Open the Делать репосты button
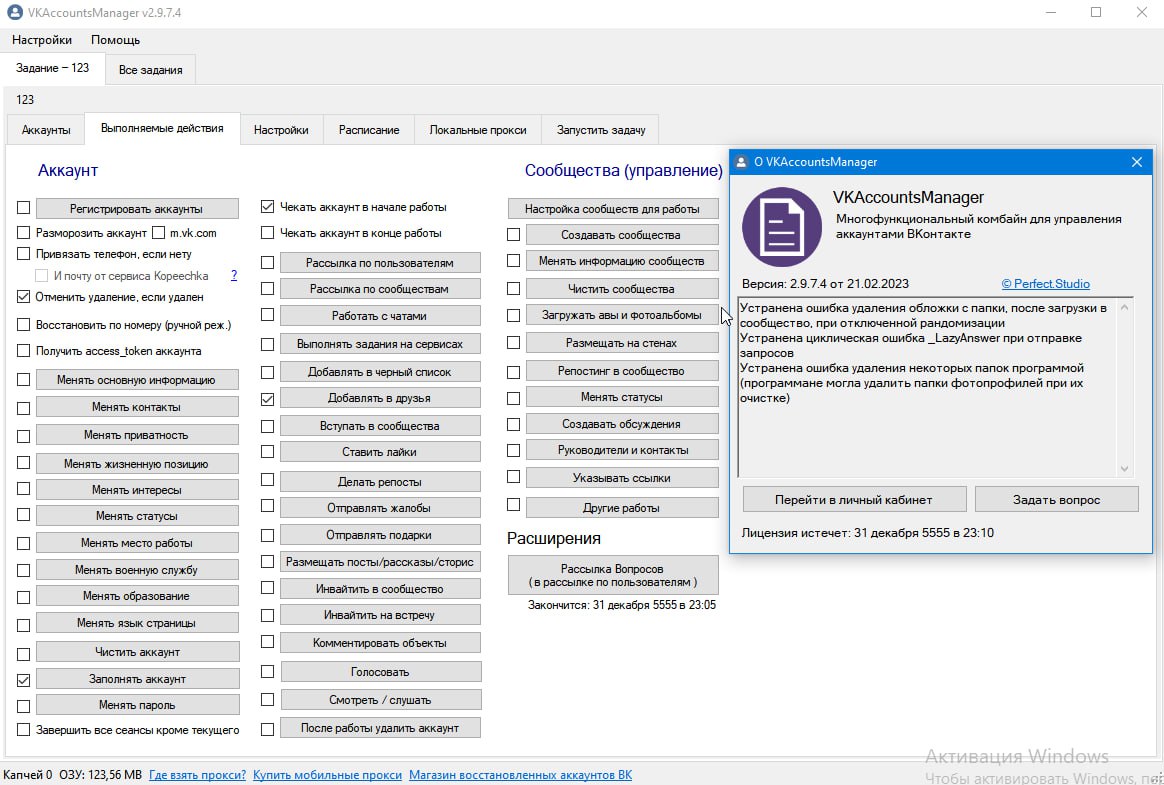1164x785 pixels. [x=379, y=482]
